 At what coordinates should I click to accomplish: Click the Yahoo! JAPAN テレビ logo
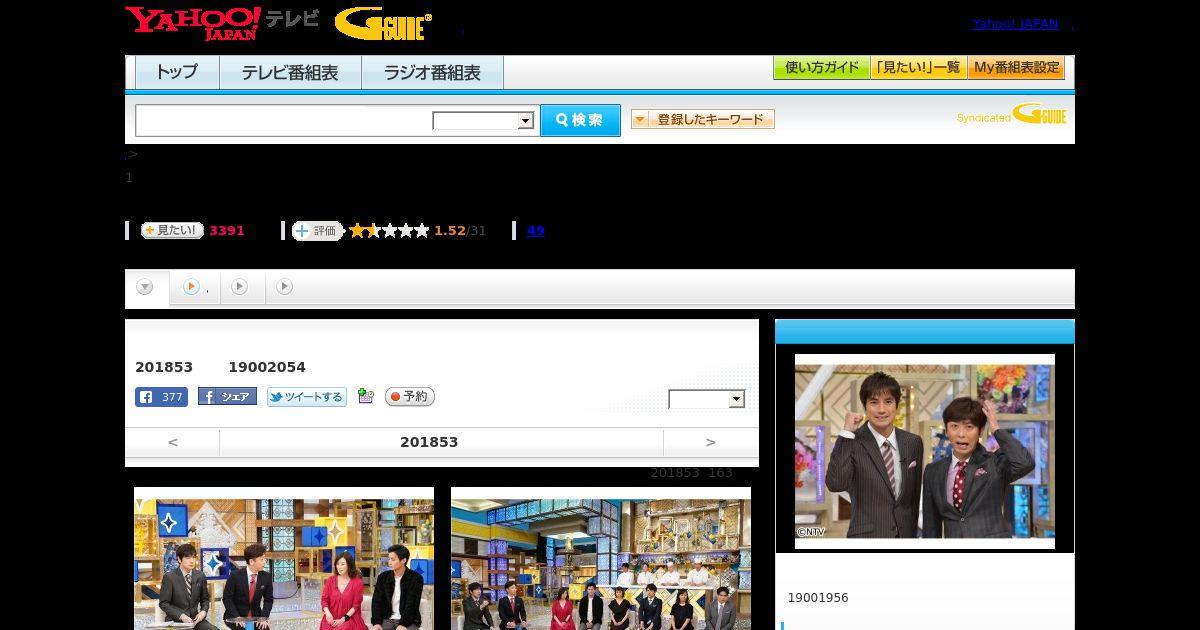[x=222, y=23]
